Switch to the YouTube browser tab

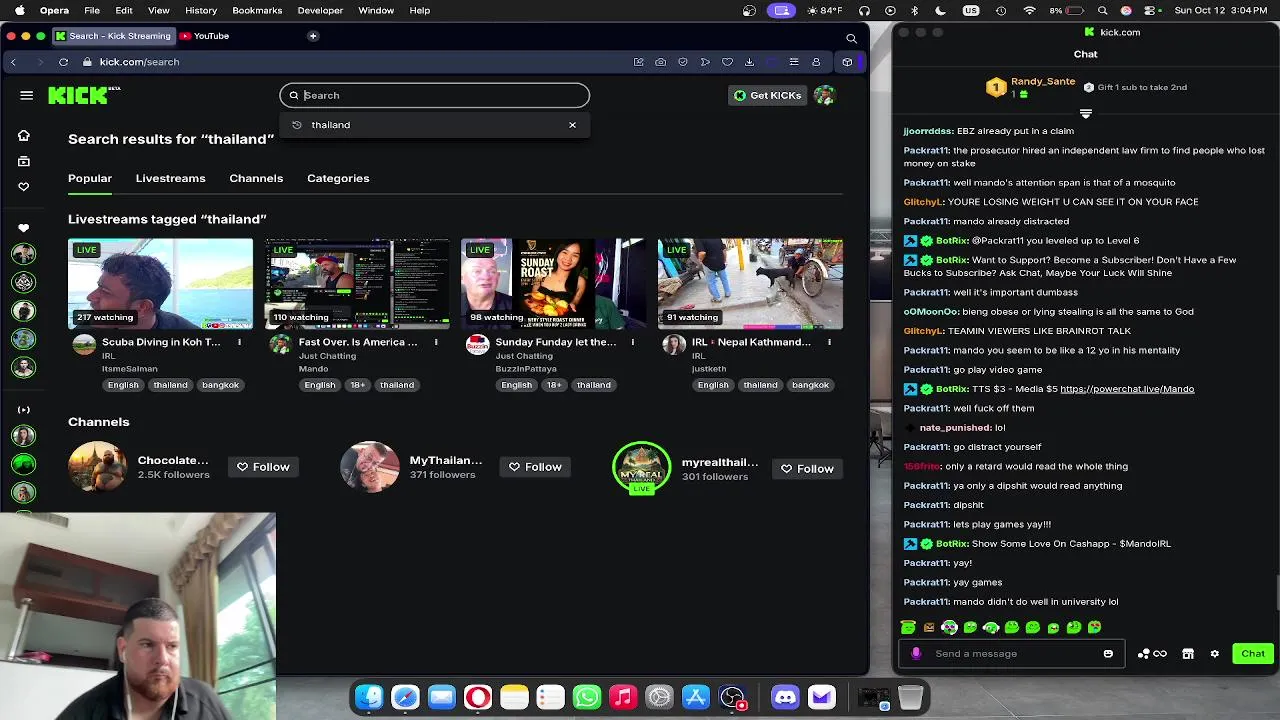(x=204, y=36)
